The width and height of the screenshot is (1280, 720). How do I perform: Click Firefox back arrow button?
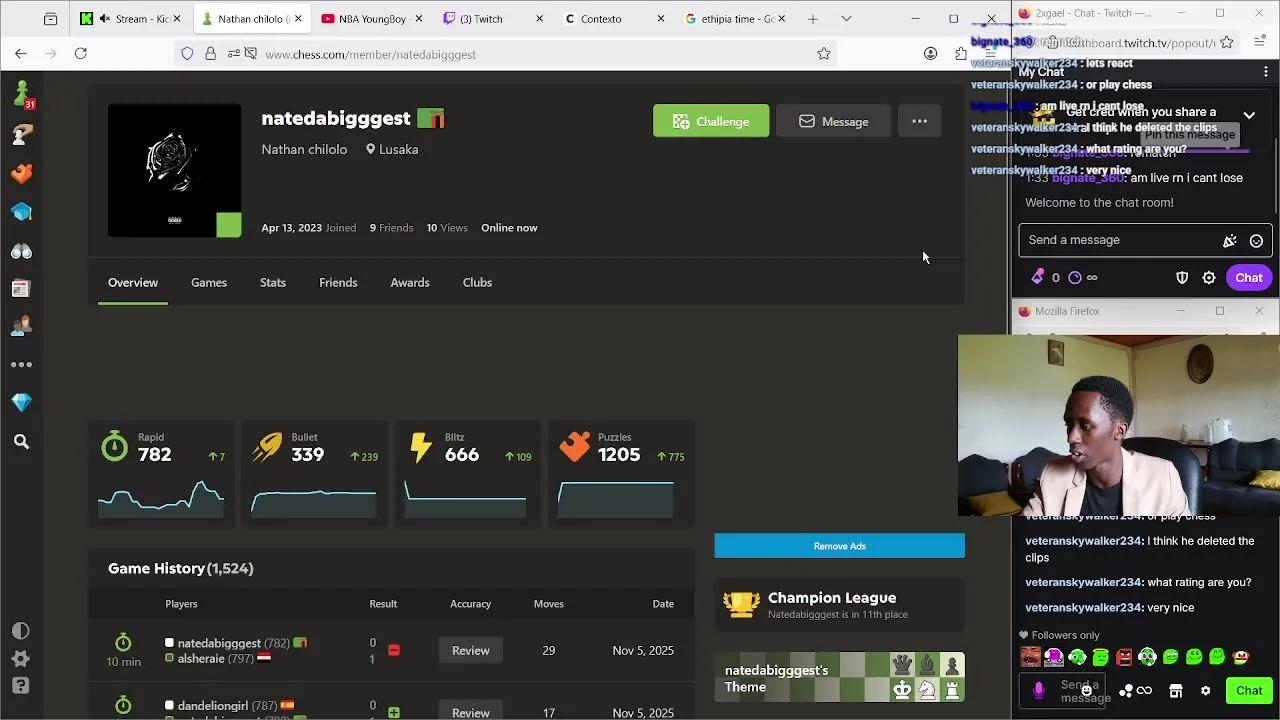pos(21,54)
